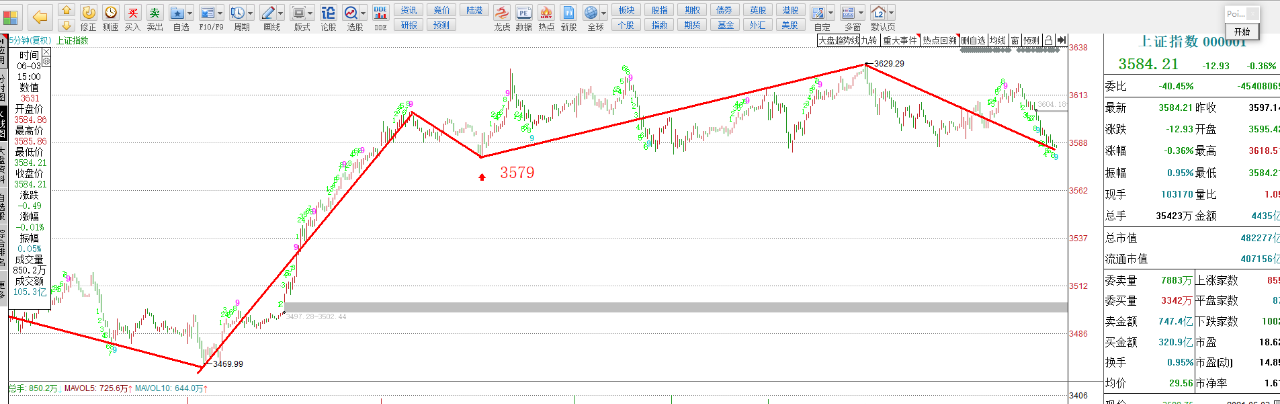This screenshot has width=1280, height=404.
Task: Expand the 周期 period dropdown arrow
Action: [251, 14]
